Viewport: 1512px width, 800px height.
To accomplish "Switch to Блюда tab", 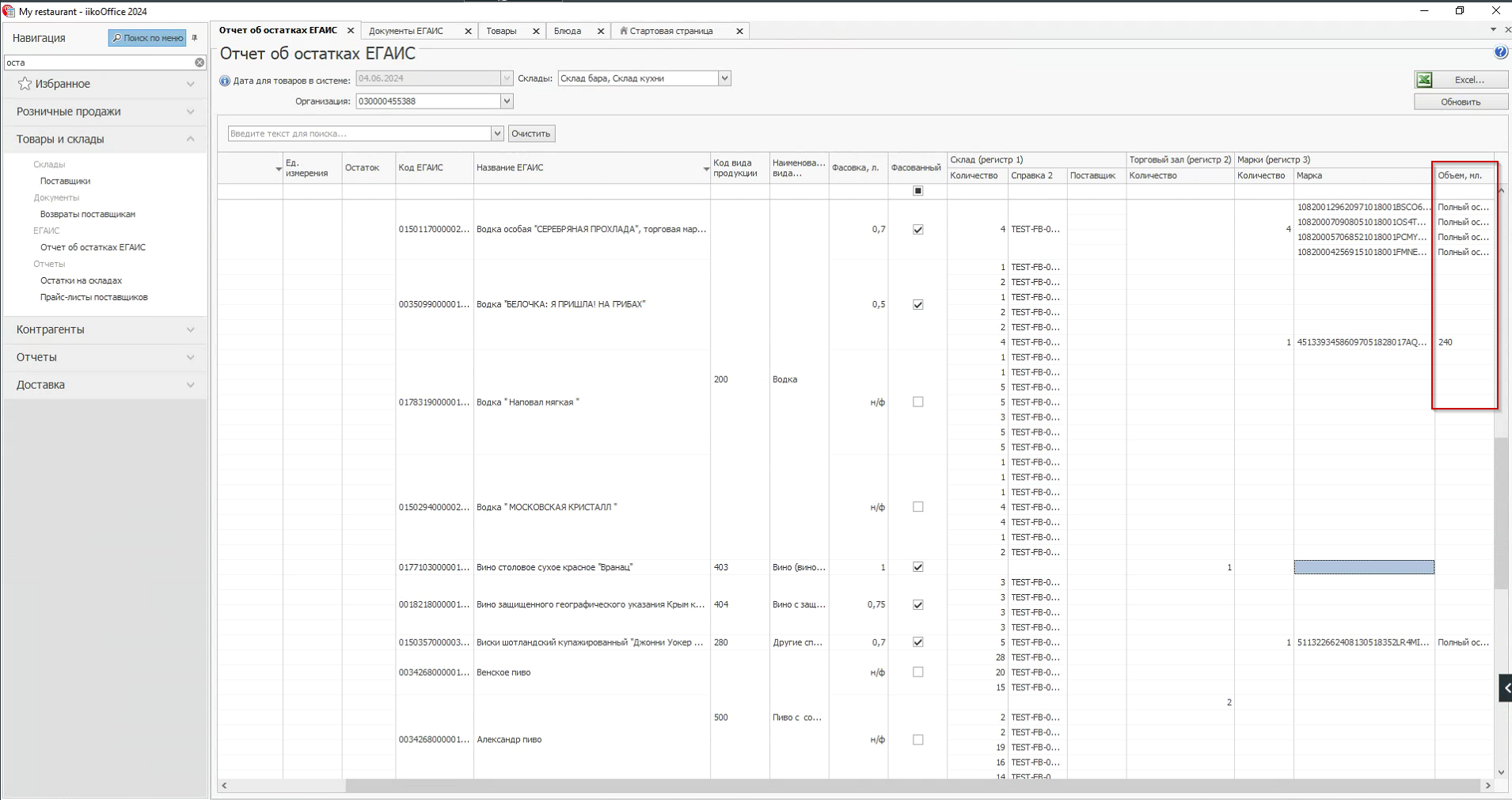I will [568, 31].
